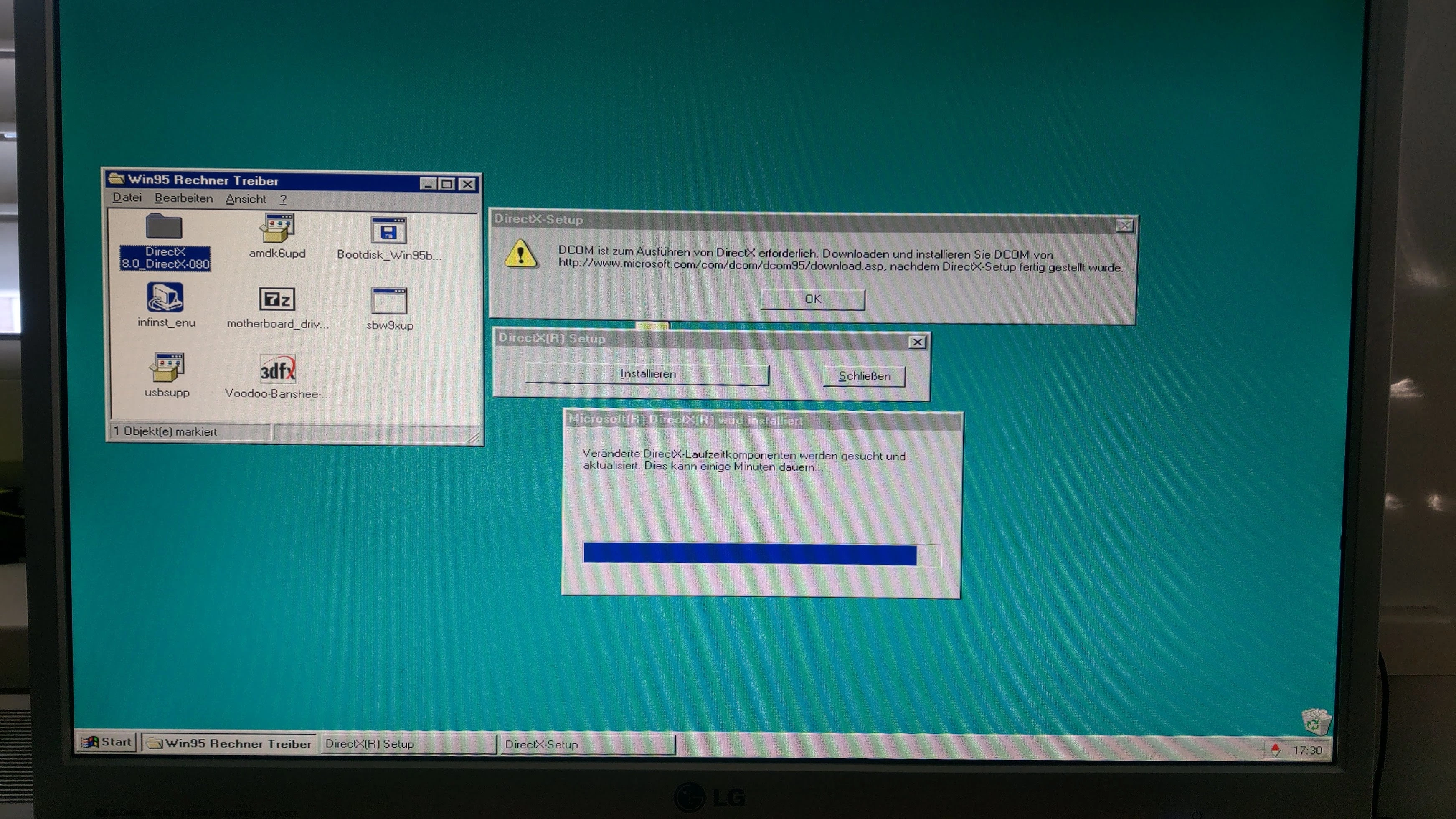
Task: Switch to DirectX(R) Setup taskbar button
Action: [408, 744]
